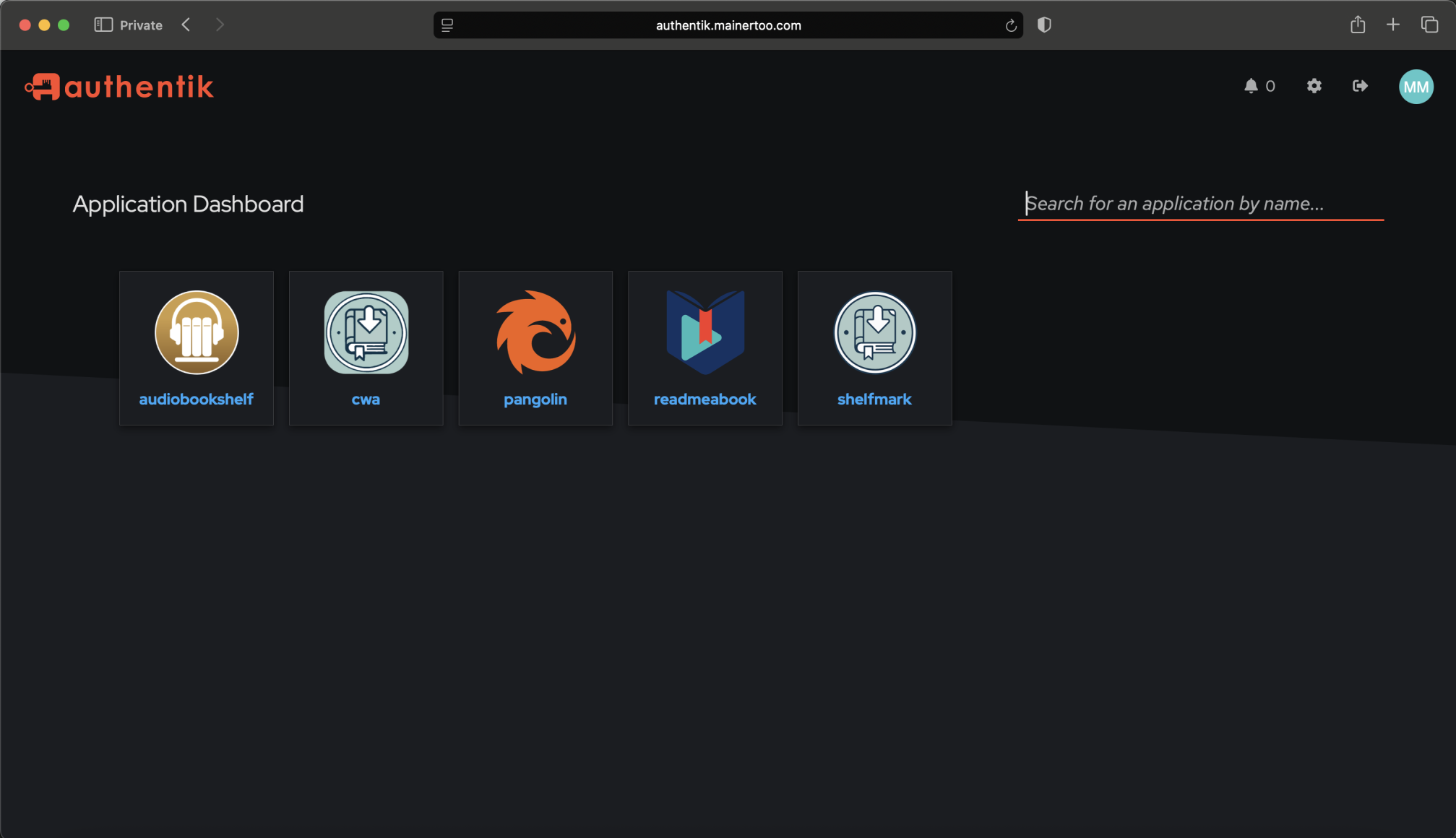Focus the application search field
The height and width of the screenshot is (838, 1456).
pos(1200,204)
